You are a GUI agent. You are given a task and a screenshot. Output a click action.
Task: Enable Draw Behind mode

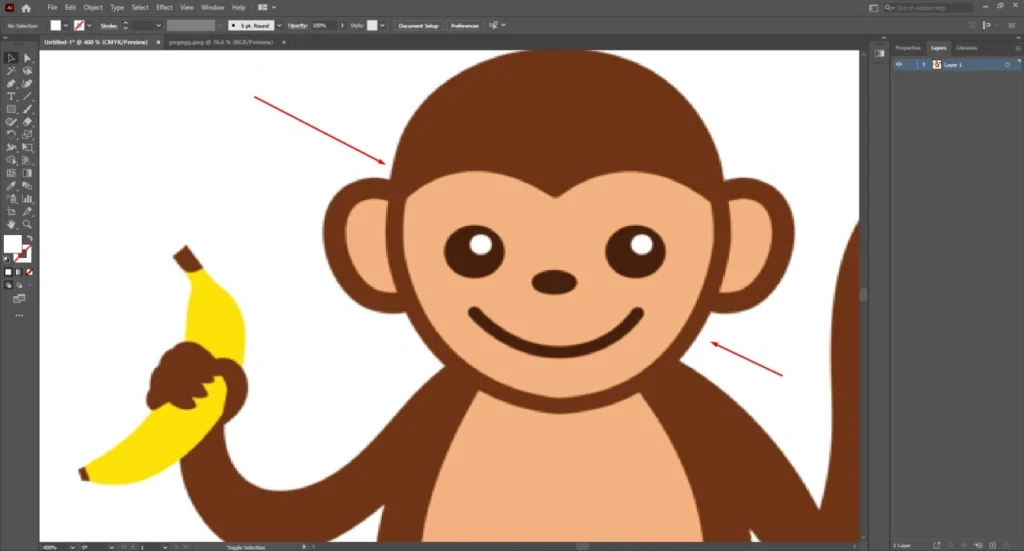click(19, 285)
